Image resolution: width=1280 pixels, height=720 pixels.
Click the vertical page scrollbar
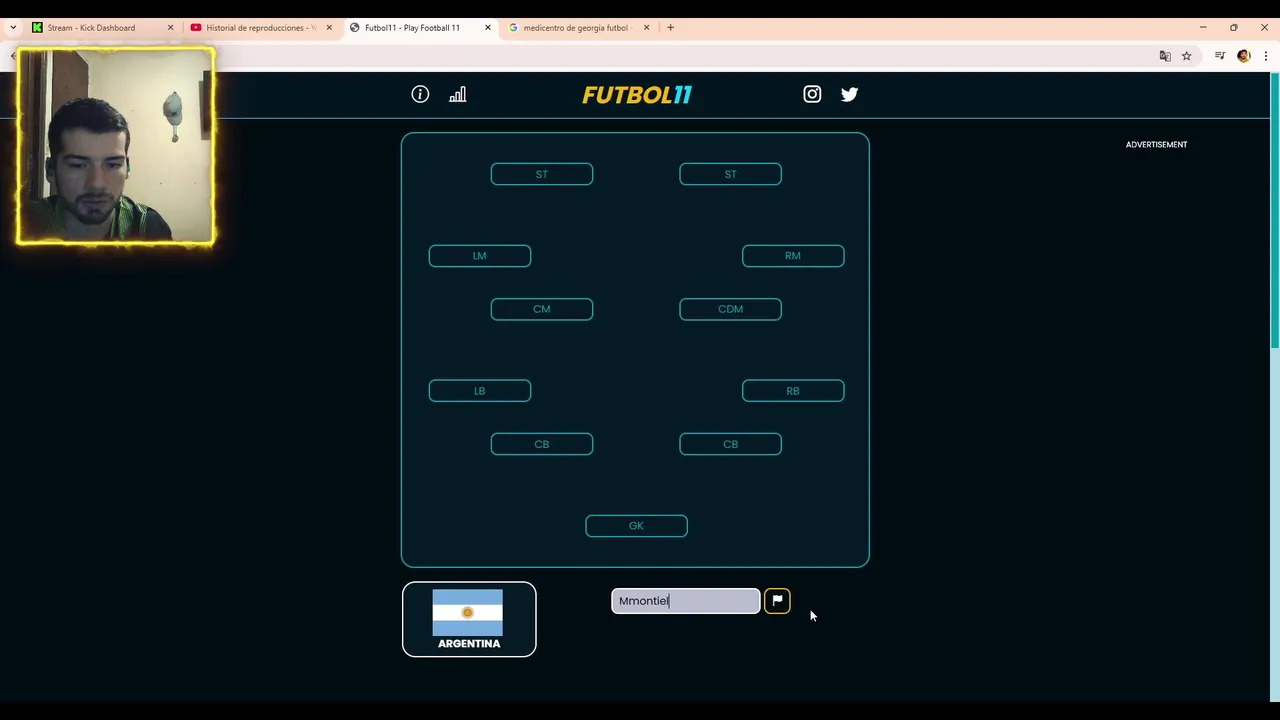coord(1274,212)
